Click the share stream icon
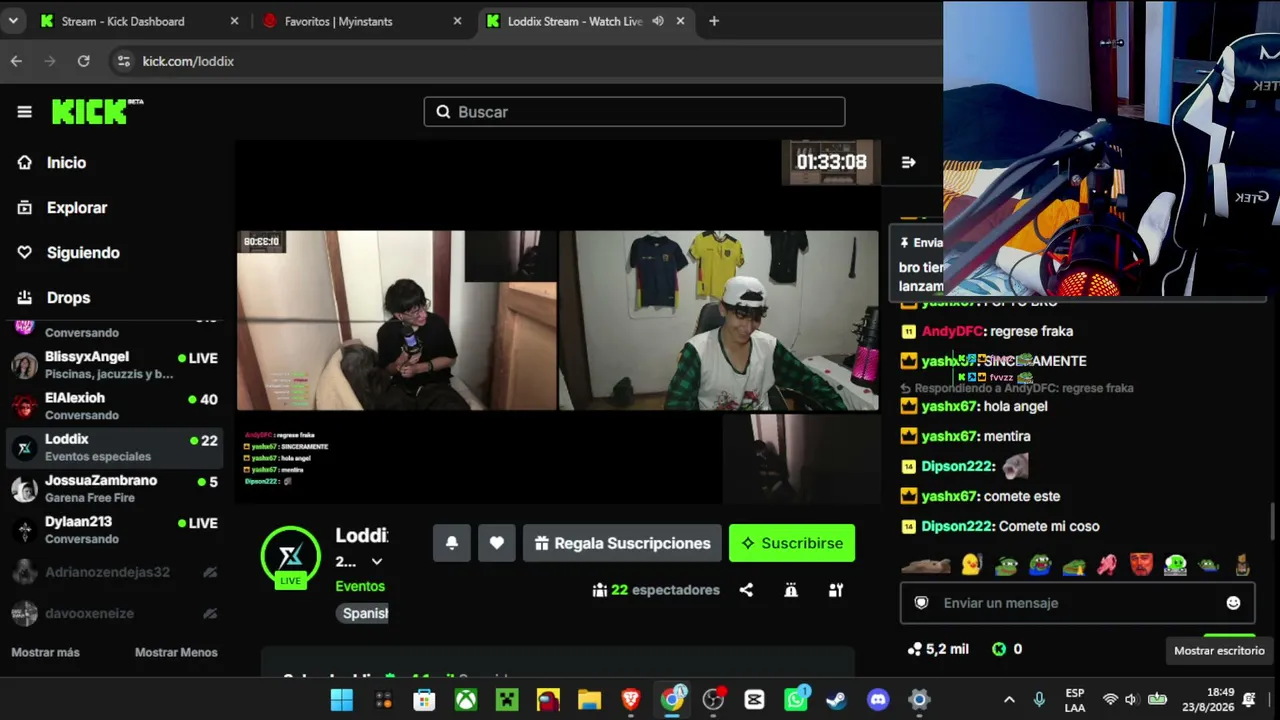The width and height of the screenshot is (1280, 720). point(746,590)
